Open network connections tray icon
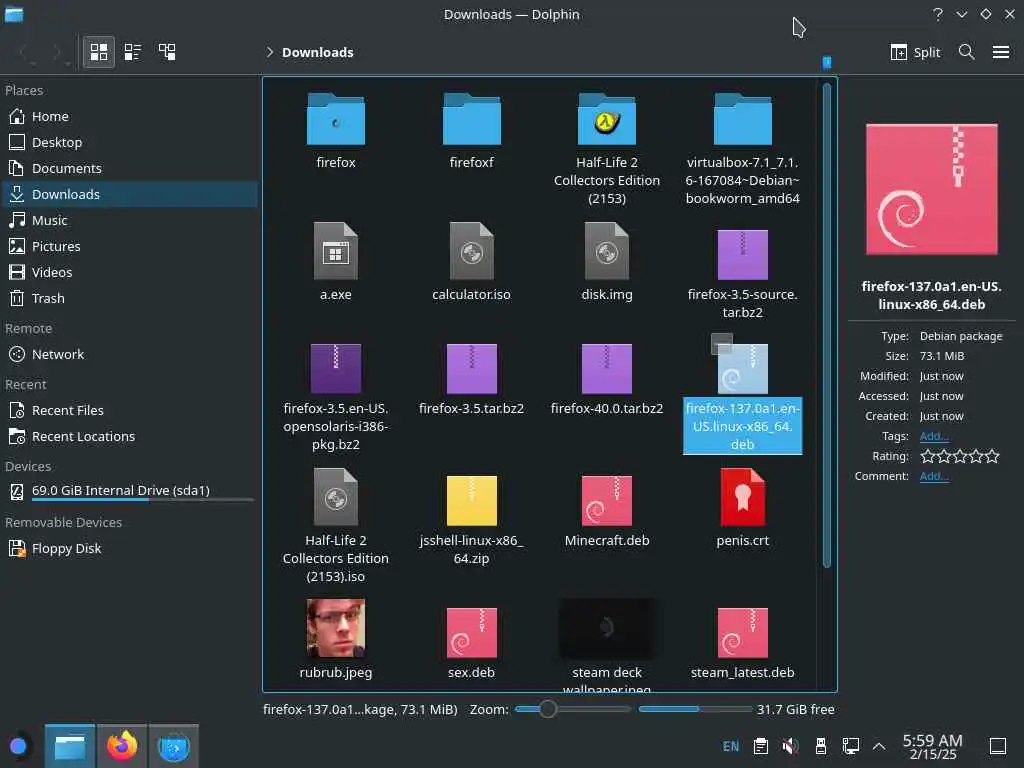 (851, 746)
